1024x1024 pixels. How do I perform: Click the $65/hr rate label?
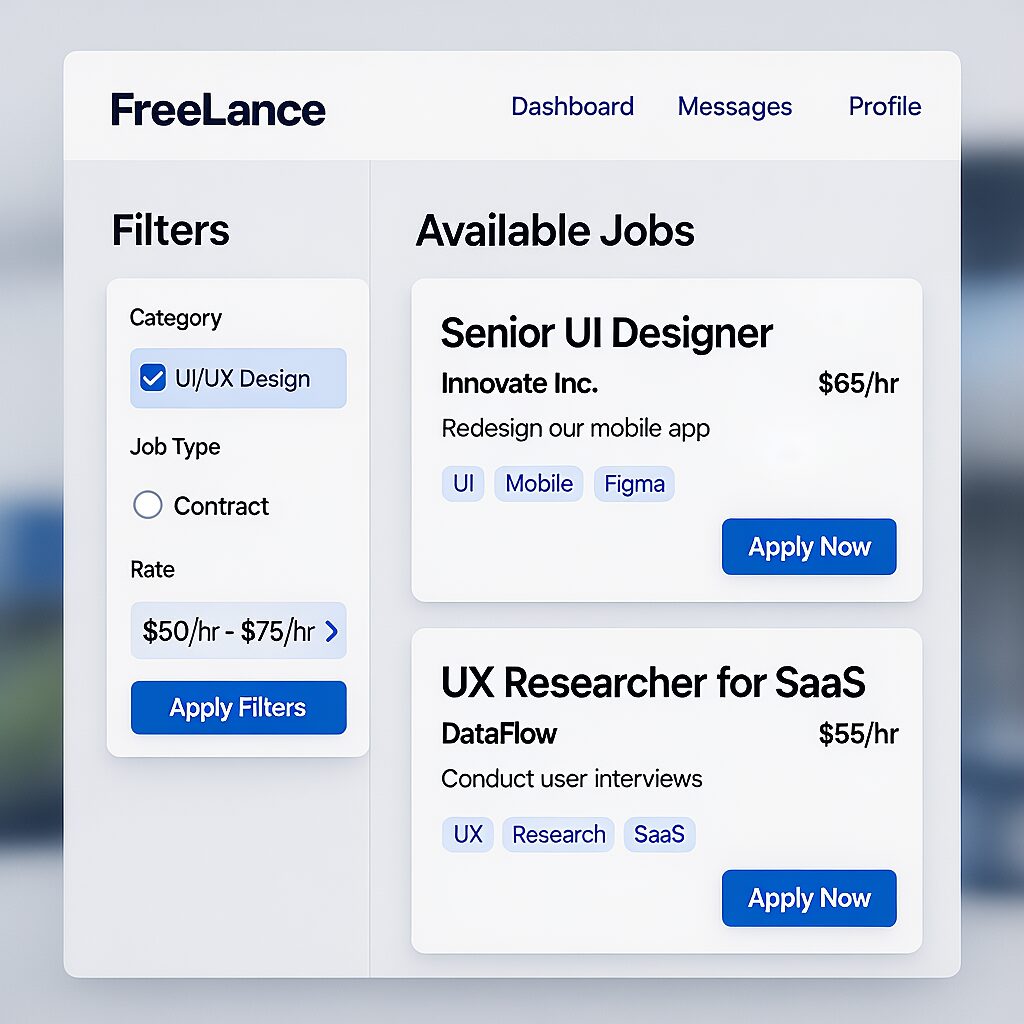point(859,382)
